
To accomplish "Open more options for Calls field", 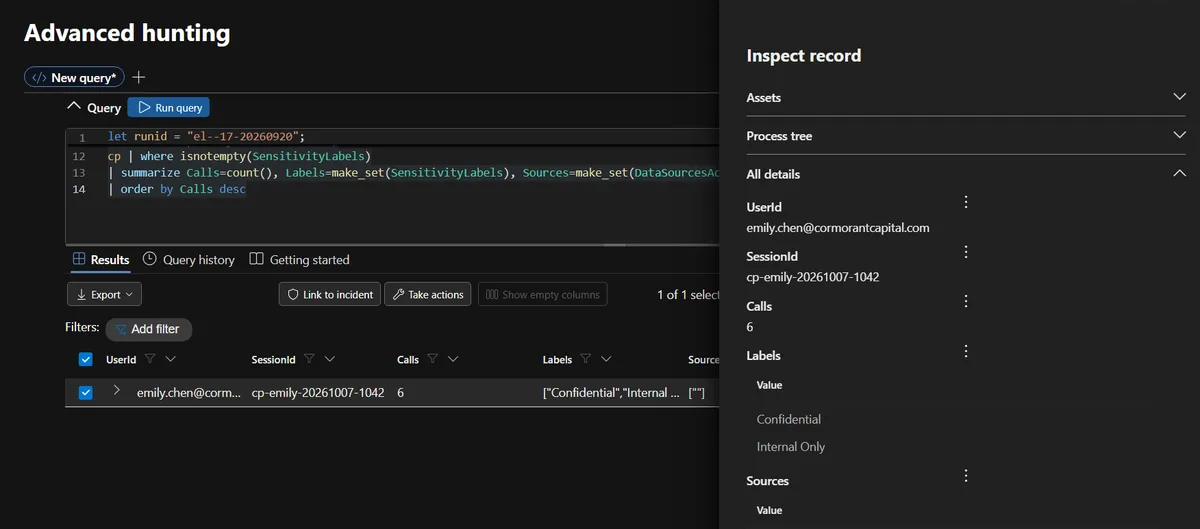I will pyautogui.click(x=966, y=301).
